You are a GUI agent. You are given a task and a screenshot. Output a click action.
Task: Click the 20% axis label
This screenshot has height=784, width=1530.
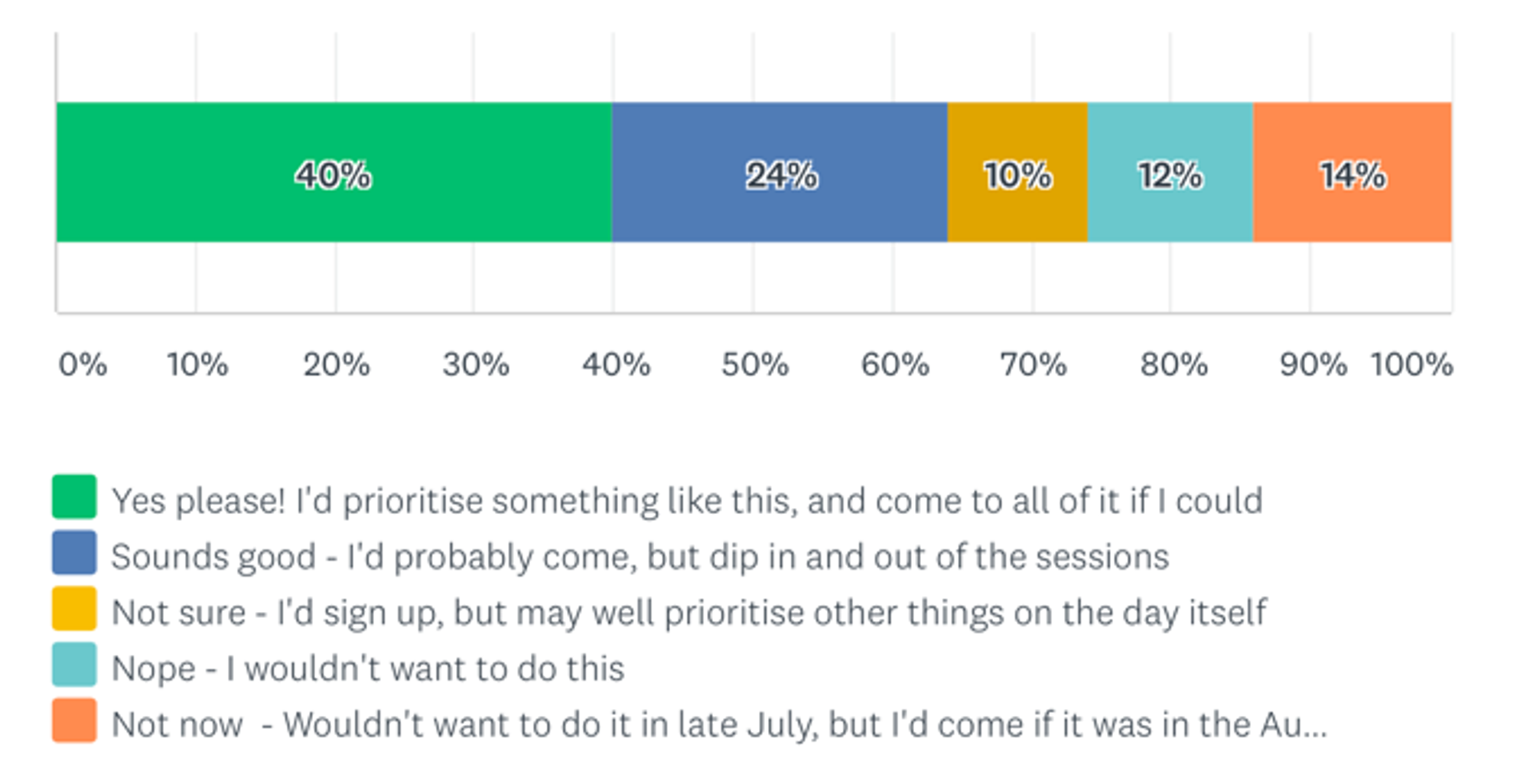[336, 365]
